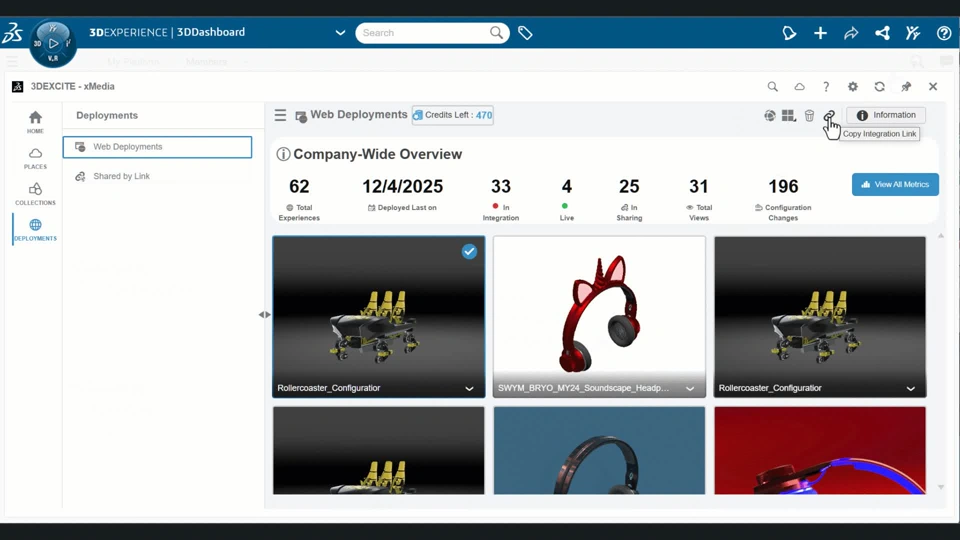Open Collections in sidebar
The height and width of the screenshot is (540, 960).
(x=36, y=194)
